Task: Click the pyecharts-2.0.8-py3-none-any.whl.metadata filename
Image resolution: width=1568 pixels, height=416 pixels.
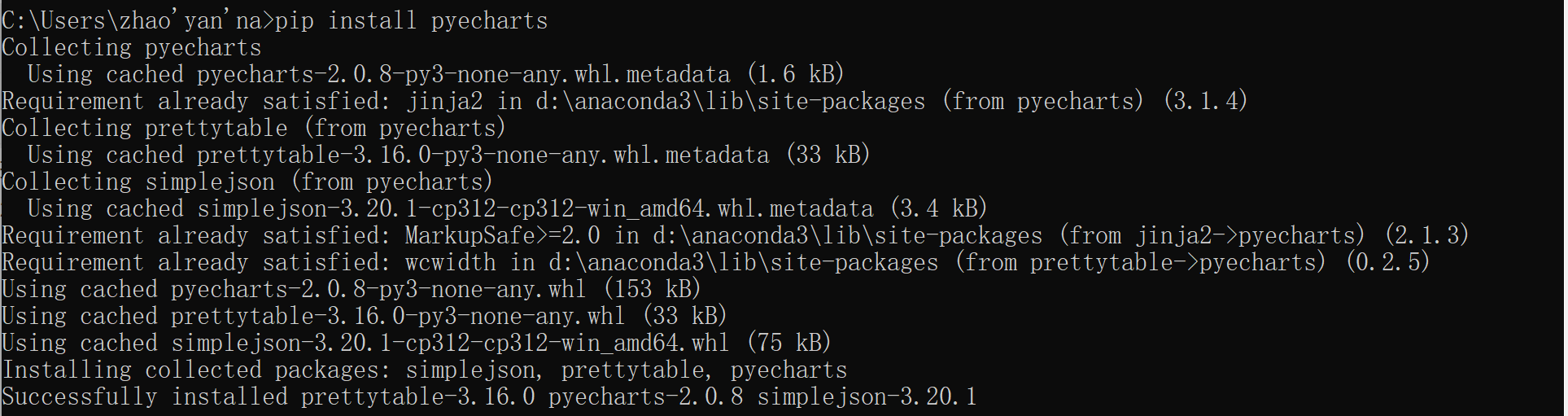Action: tap(463, 75)
